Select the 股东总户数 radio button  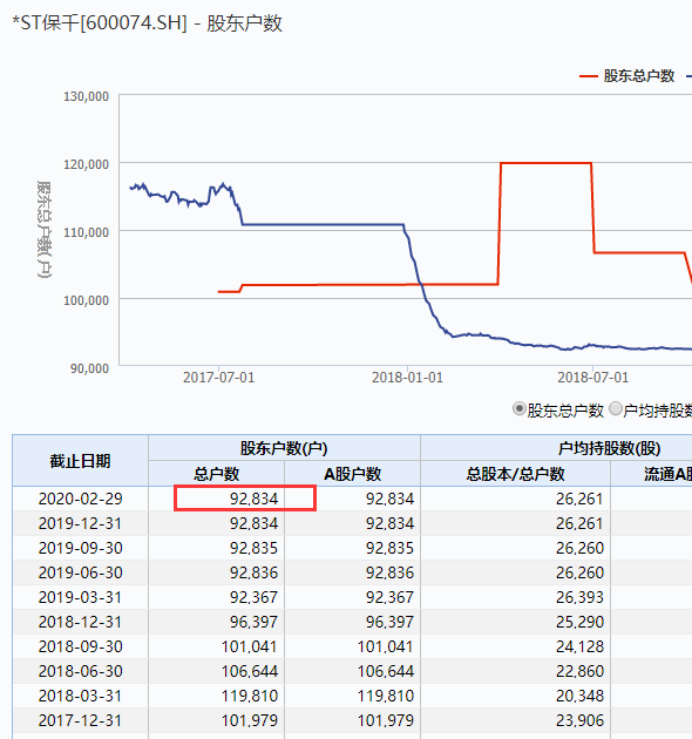tap(519, 409)
